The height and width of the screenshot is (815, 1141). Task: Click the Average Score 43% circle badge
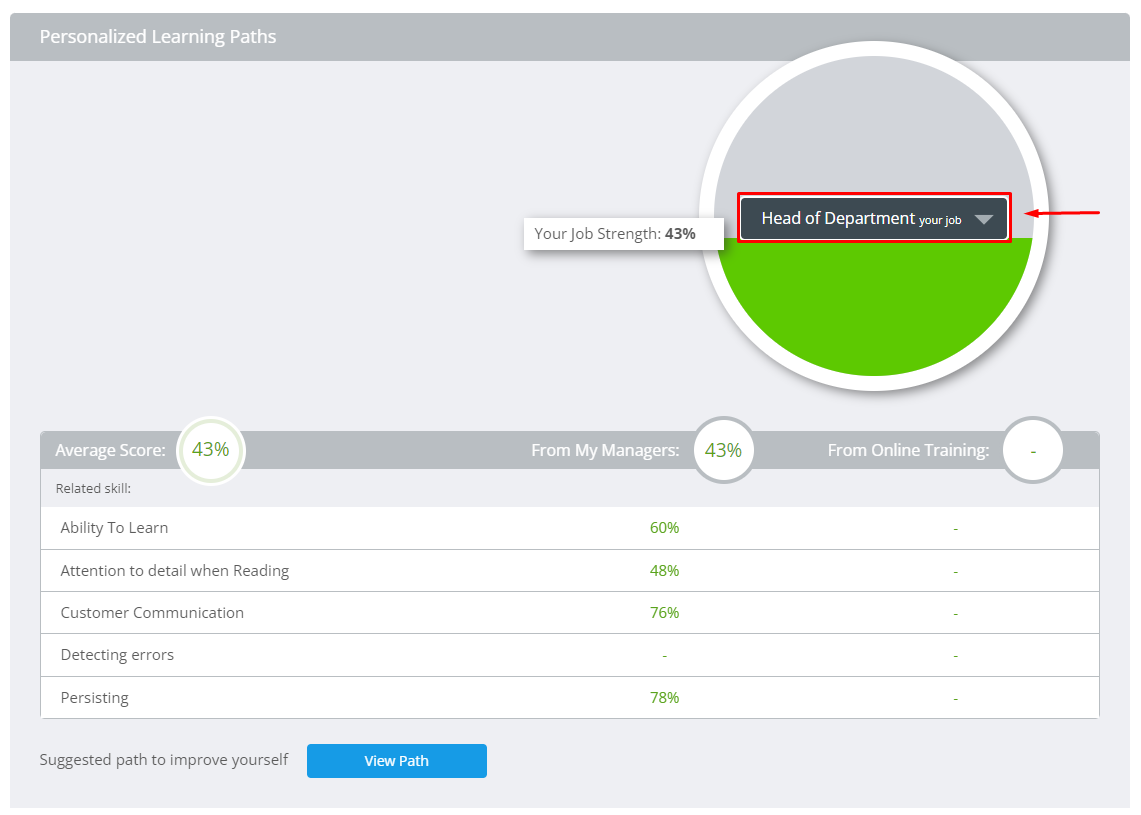coord(211,450)
